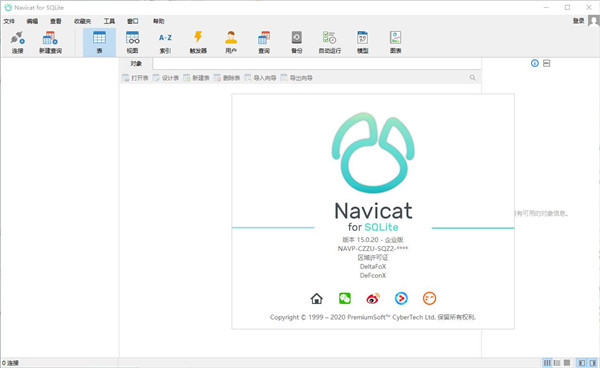600x368 pixels.
Task: Click the 模型 (Model) toolbar icon
Action: [362, 42]
